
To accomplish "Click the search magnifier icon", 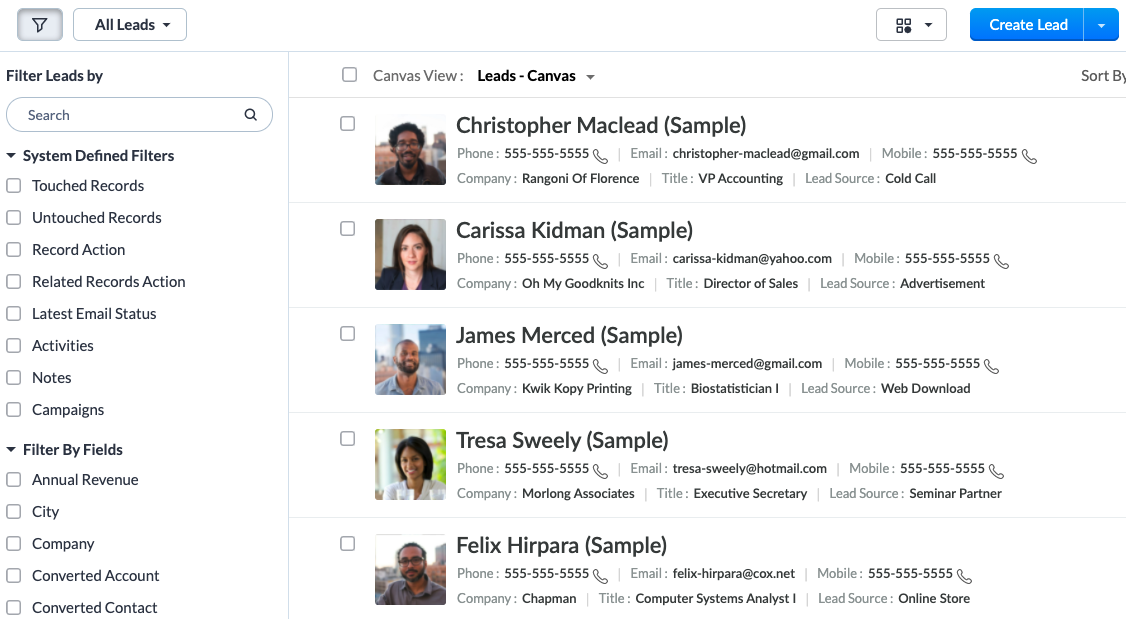I will click(251, 115).
